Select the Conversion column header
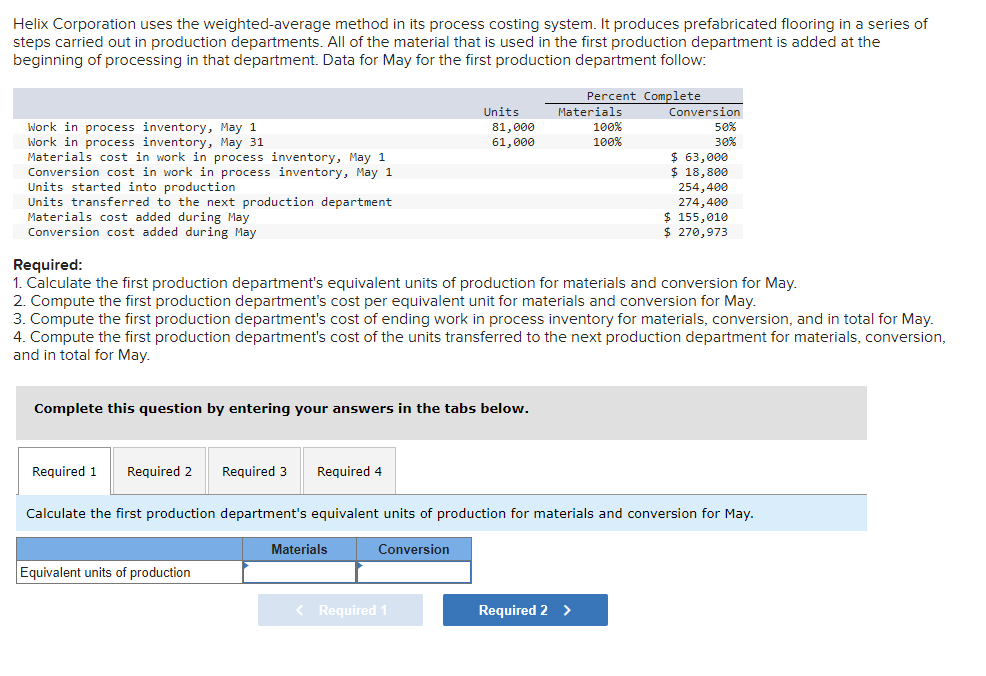The image size is (986, 676). (413, 549)
